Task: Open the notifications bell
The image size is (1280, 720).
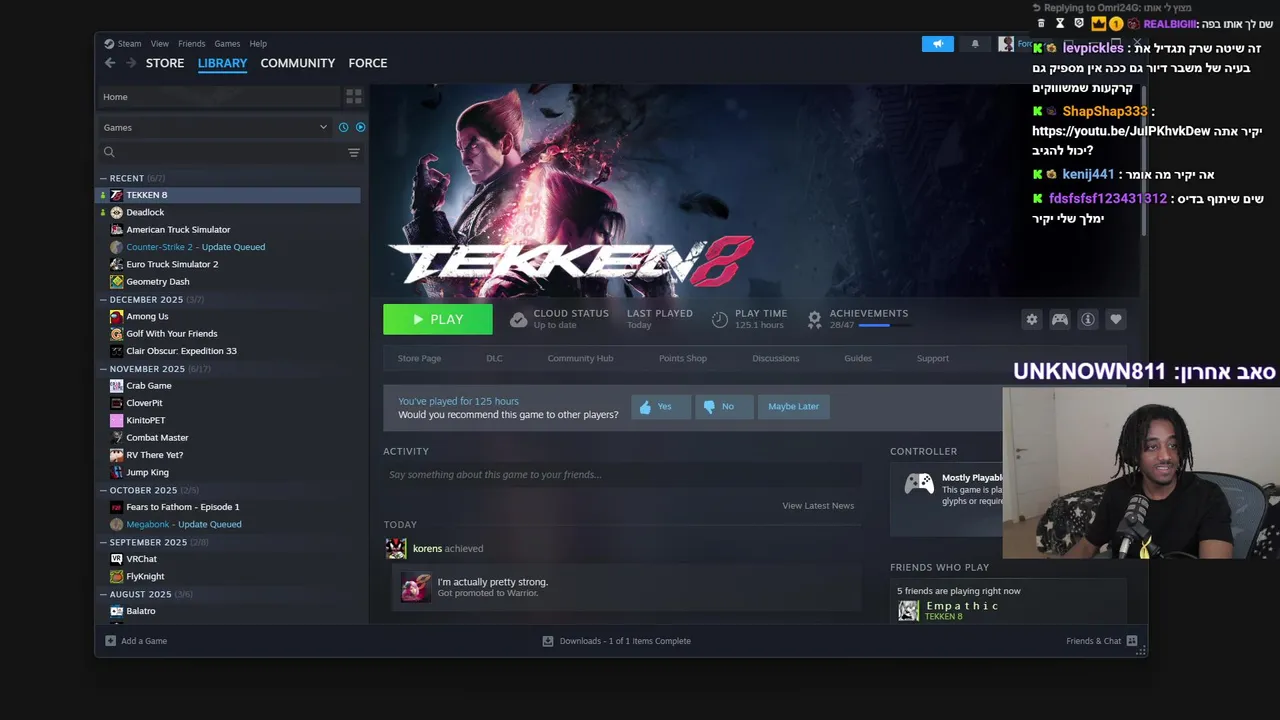Action: point(975,44)
